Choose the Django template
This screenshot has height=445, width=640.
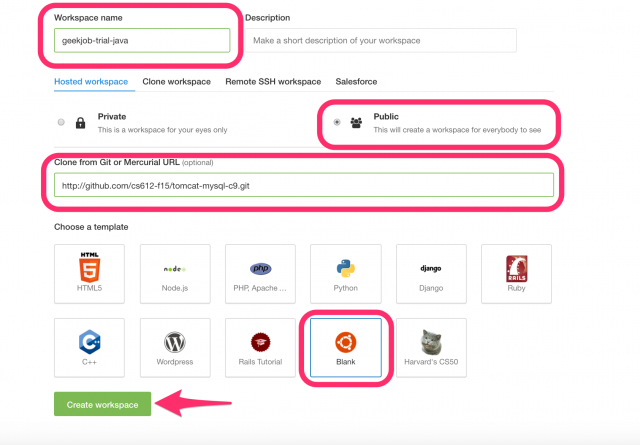[x=431, y=274]
